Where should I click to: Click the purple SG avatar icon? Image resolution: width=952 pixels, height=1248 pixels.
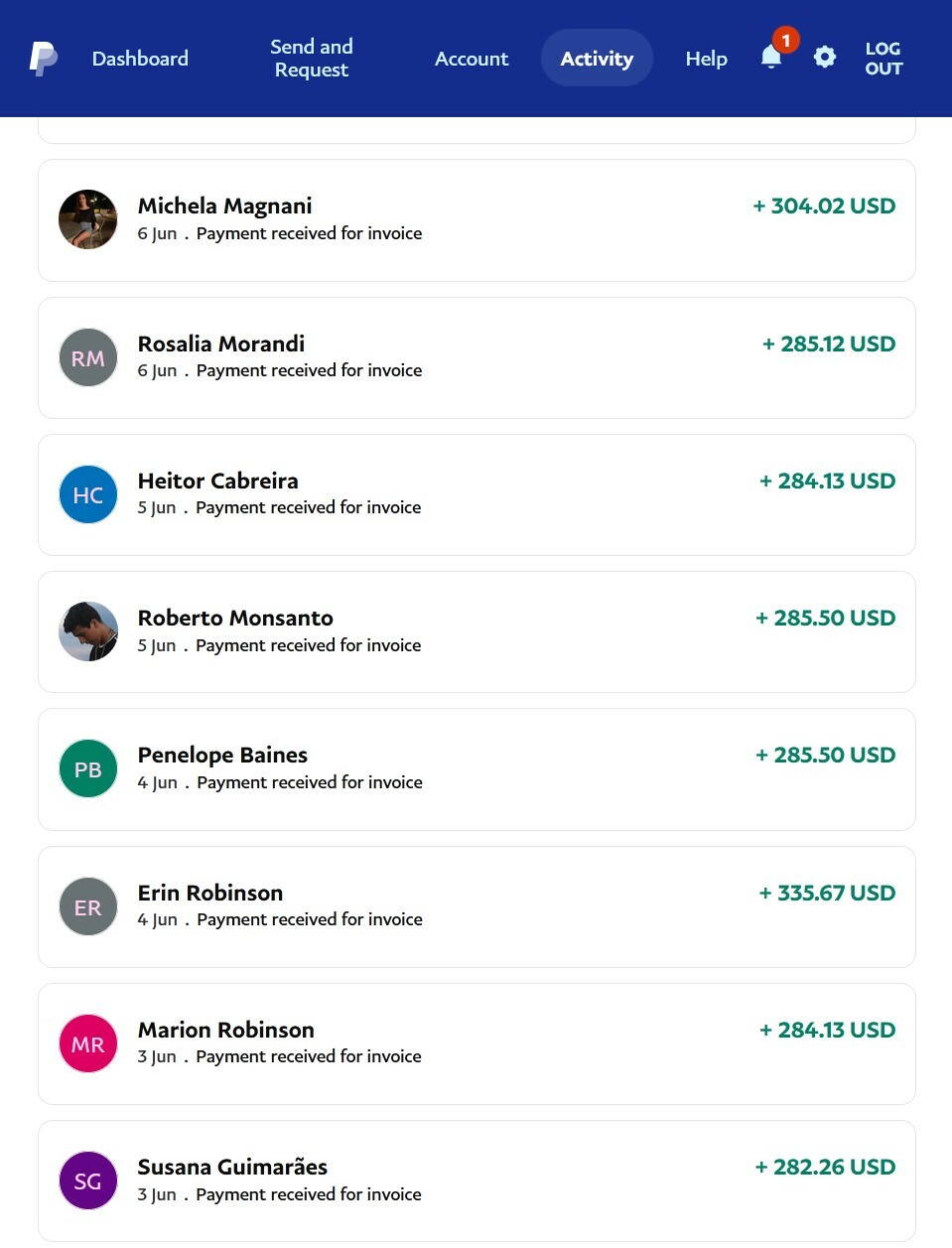pyautogui.click(x=88, y=1180)
